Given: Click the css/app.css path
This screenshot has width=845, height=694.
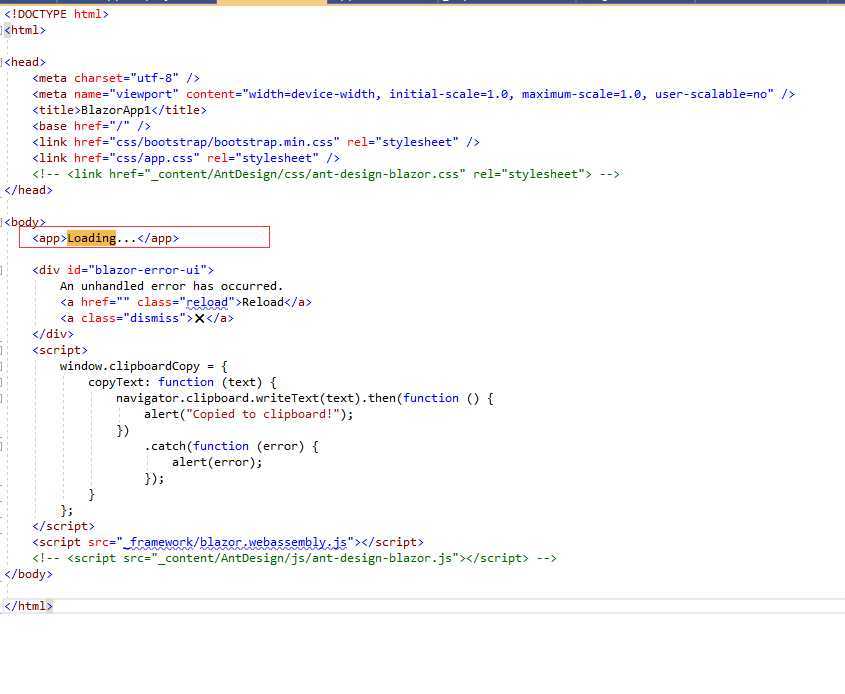Looking at the screenshot, I should coord(155,158).
